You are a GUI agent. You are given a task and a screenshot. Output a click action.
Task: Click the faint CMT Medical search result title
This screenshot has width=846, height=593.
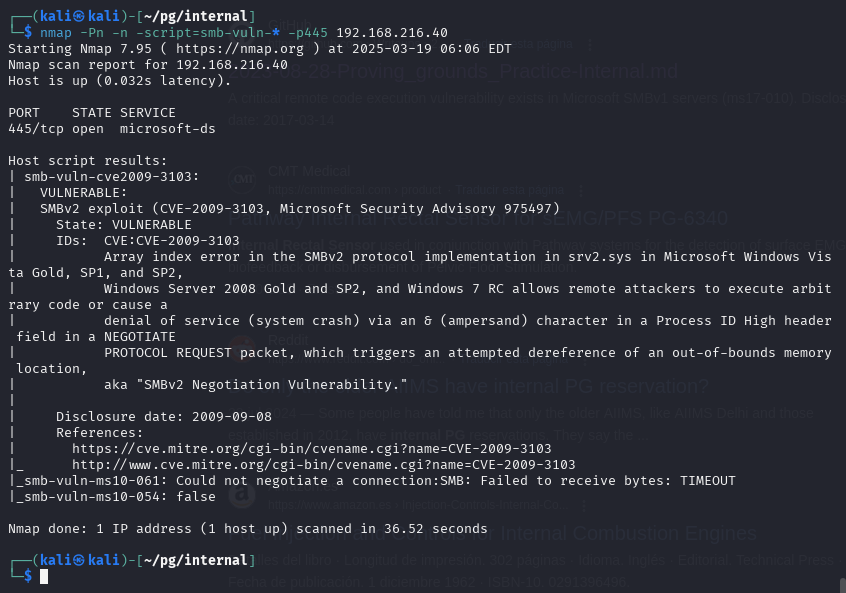pos(309,172)
